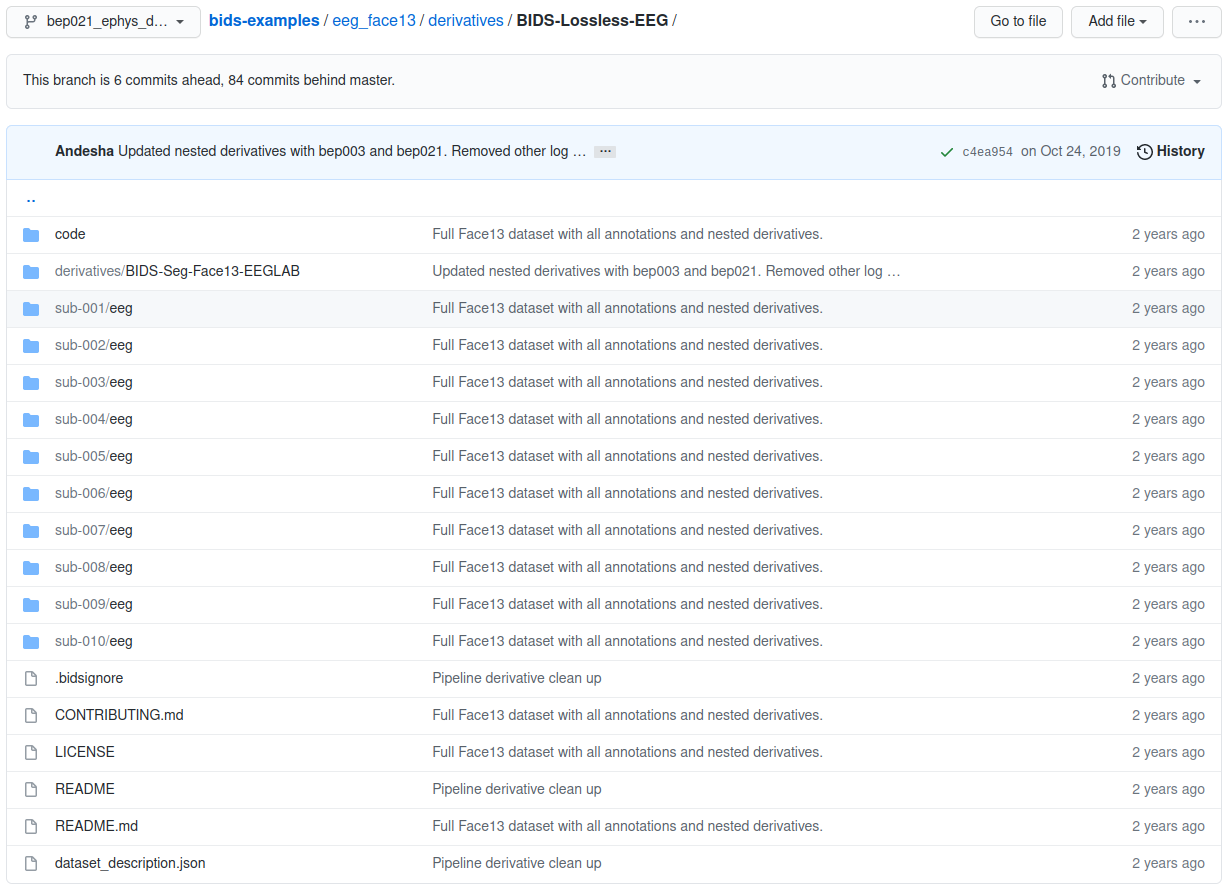Go up to parent directory link
1228x890 pixels.
pos(31,199)
